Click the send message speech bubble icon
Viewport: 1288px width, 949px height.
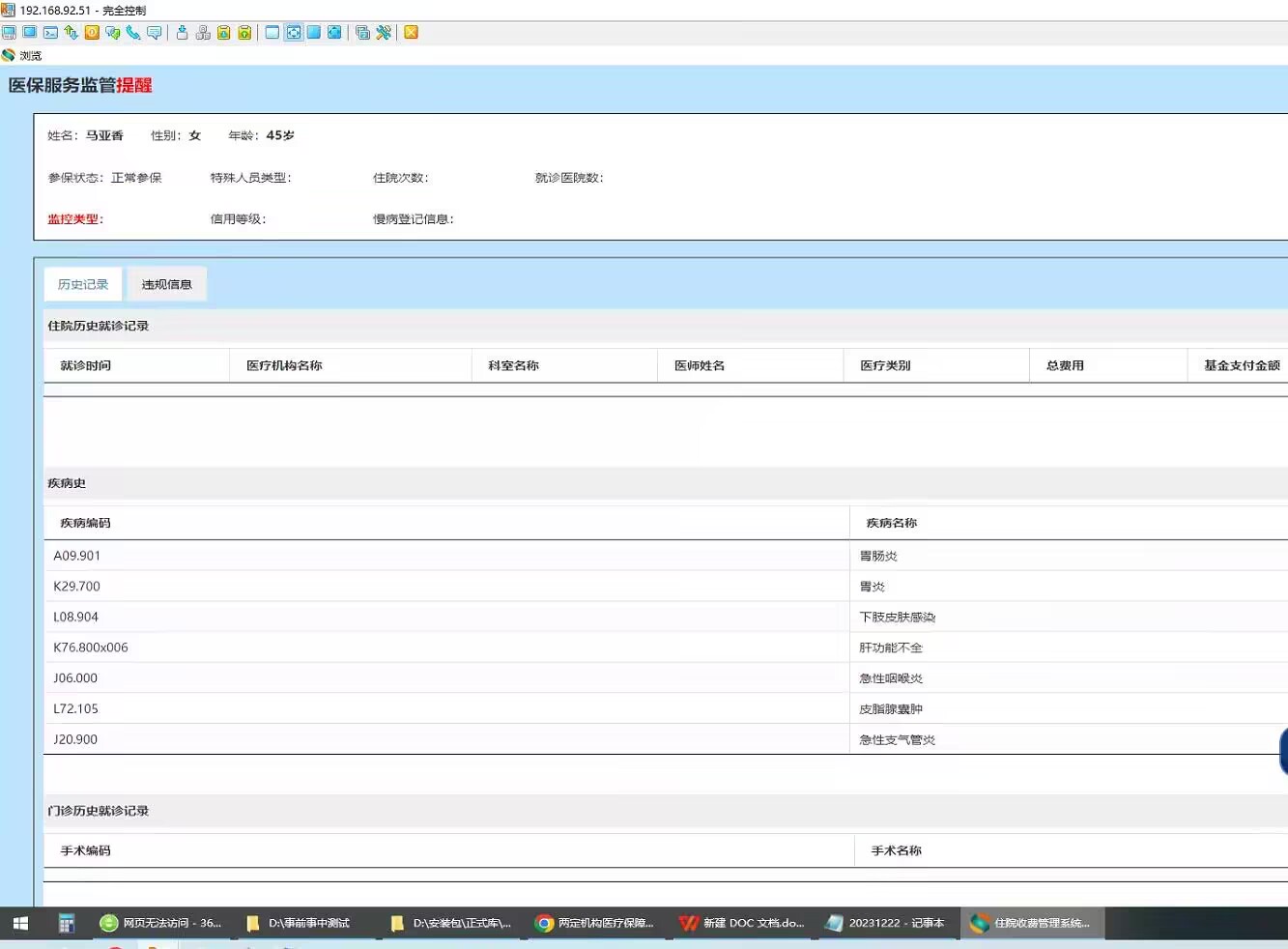click(x=155, y=33)
